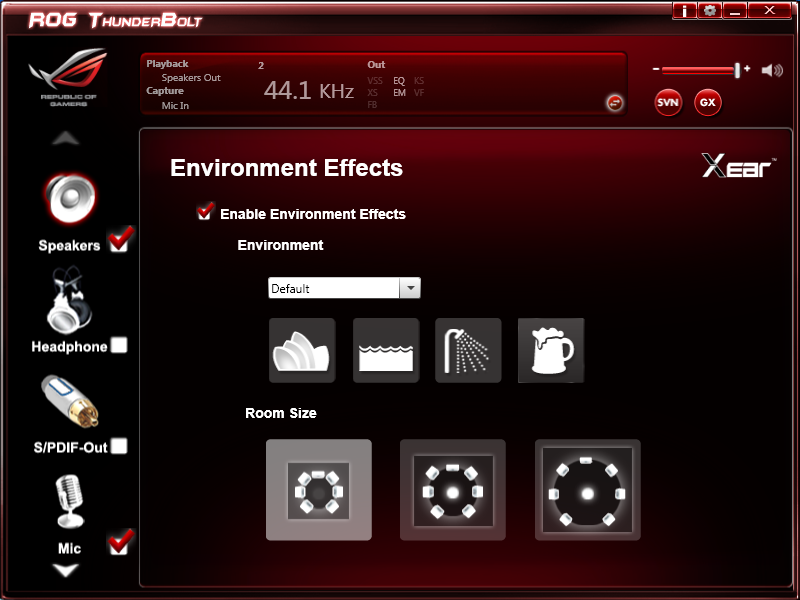Toggle Enable Environment Effects checkbox
The height and width of the screenshot is (600, 800).
coord(206,212)
